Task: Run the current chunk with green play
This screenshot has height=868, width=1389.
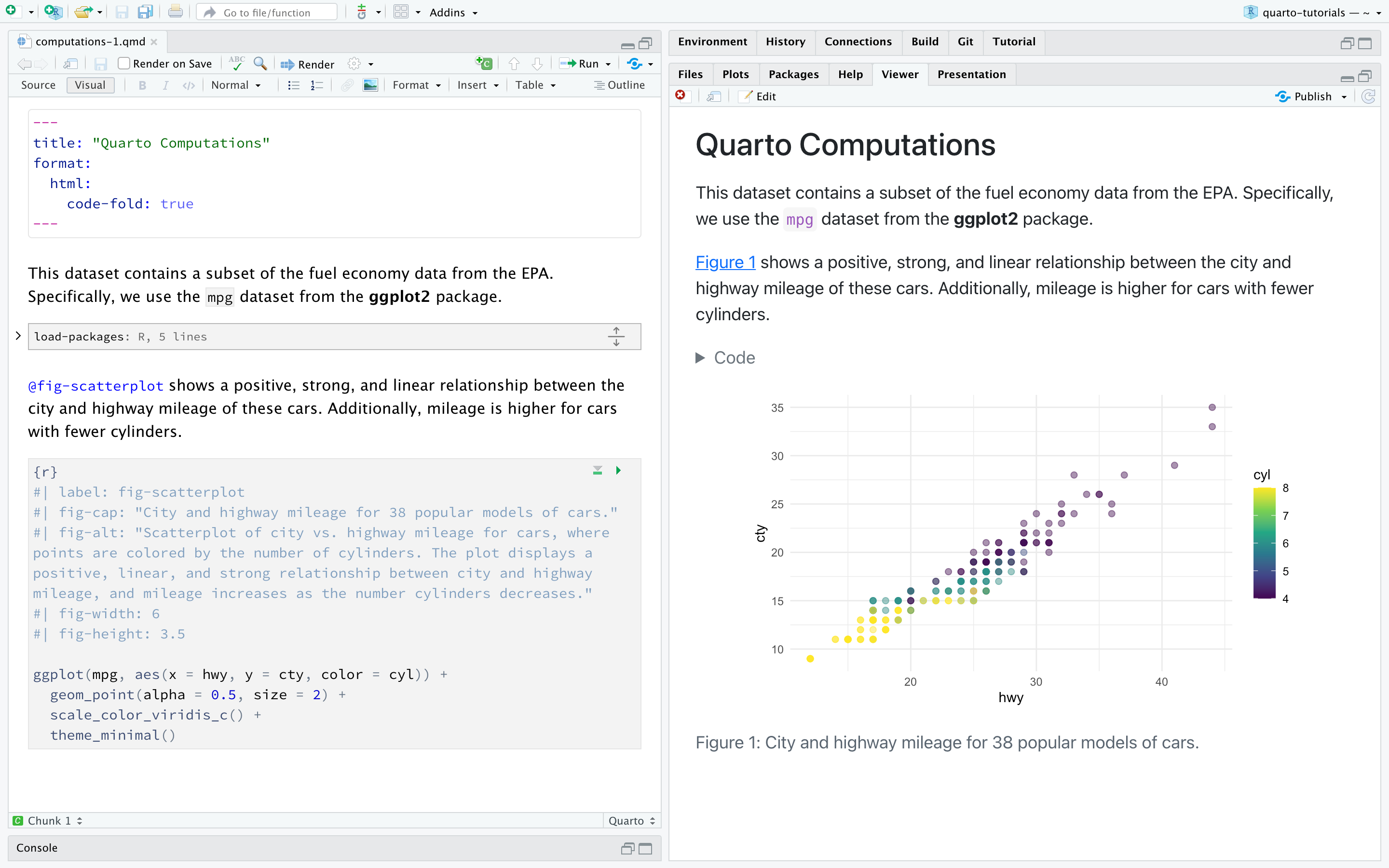Action: pyautogui.click(x=618, y=470)
